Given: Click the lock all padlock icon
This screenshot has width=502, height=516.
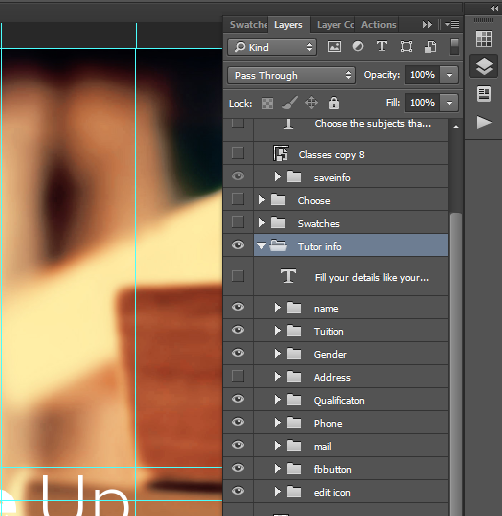Looking at the screenshot, I should pos(334,103).
